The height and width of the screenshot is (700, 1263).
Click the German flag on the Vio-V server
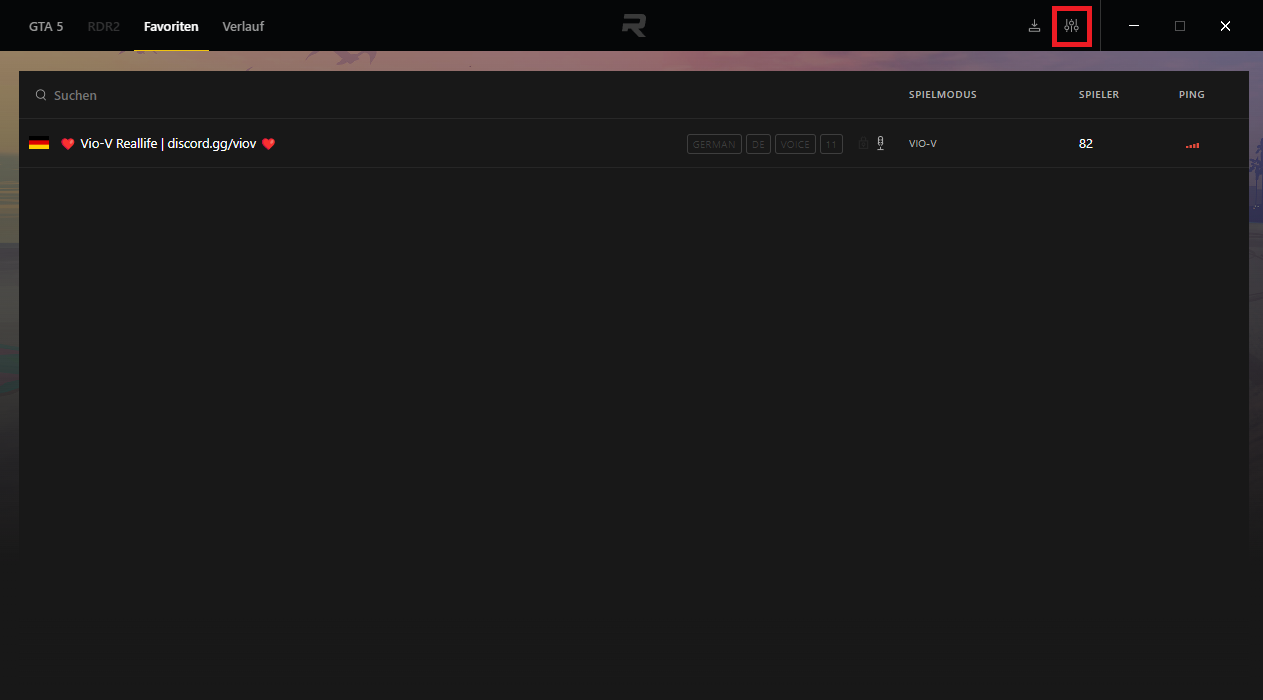pos(39,144)
